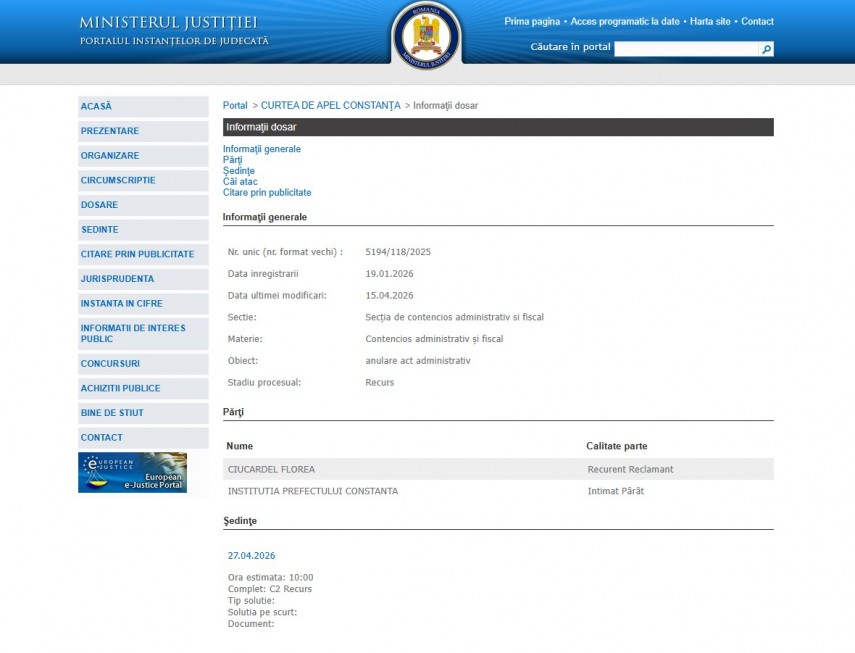Open JURISPRUDENTA section

pyautogui.click(x=118, y=279)
